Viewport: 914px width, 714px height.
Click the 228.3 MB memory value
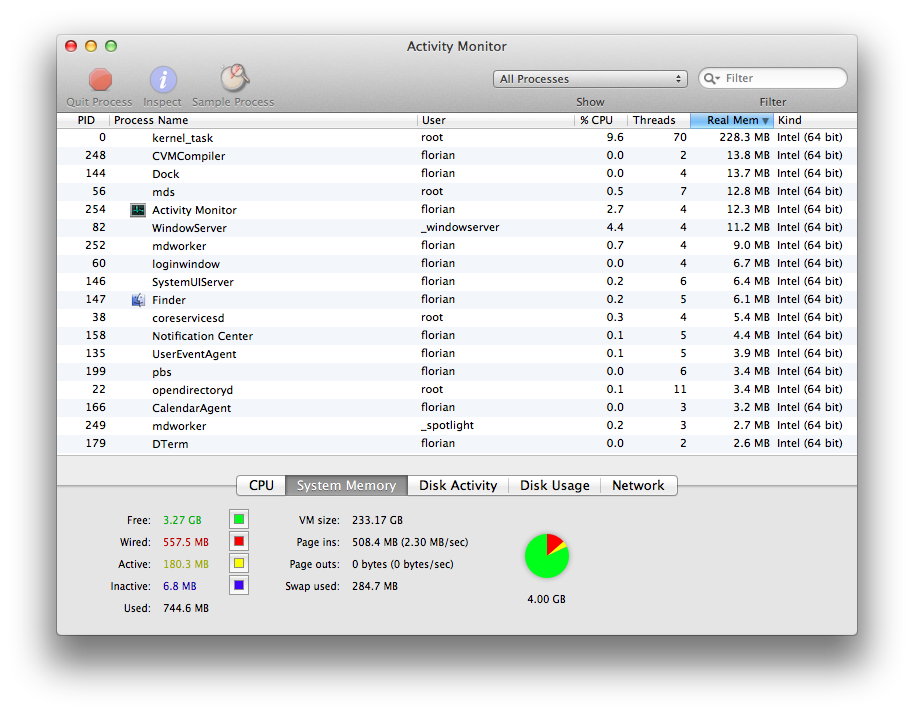click(x=744, y=138)
